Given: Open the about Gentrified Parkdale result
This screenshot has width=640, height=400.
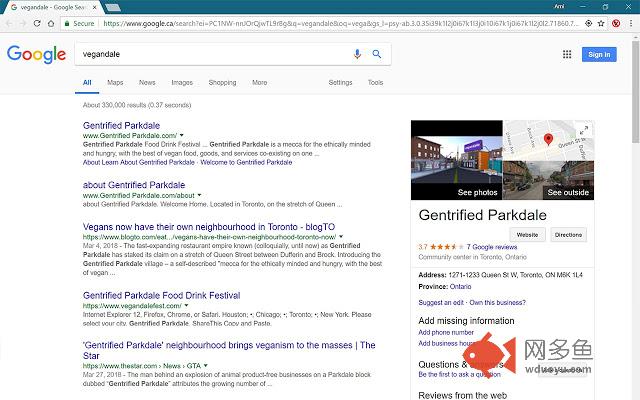Looking at the screenshot, I should [134, 185].
